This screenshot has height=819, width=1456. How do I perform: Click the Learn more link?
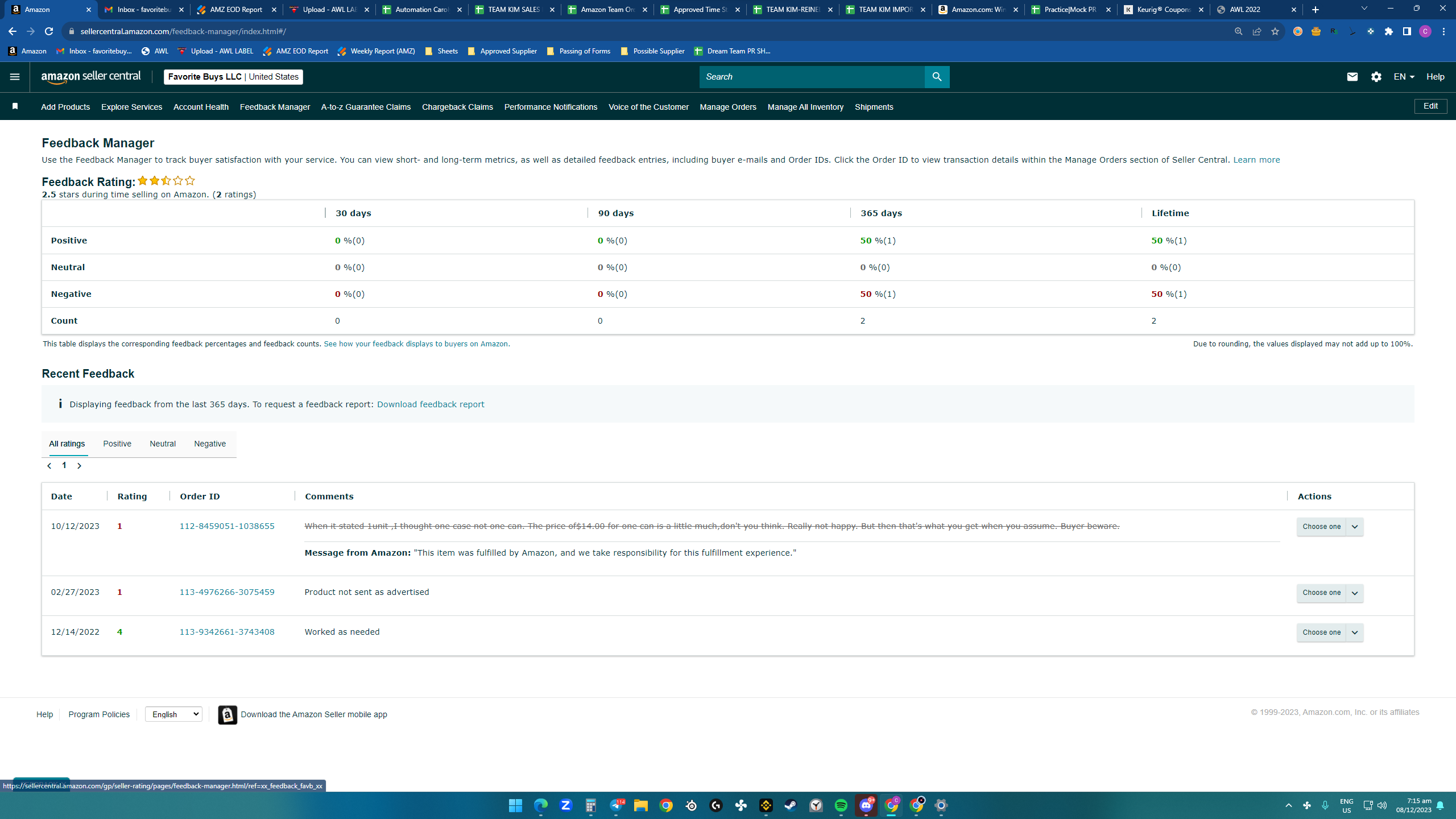(1256, 160)
